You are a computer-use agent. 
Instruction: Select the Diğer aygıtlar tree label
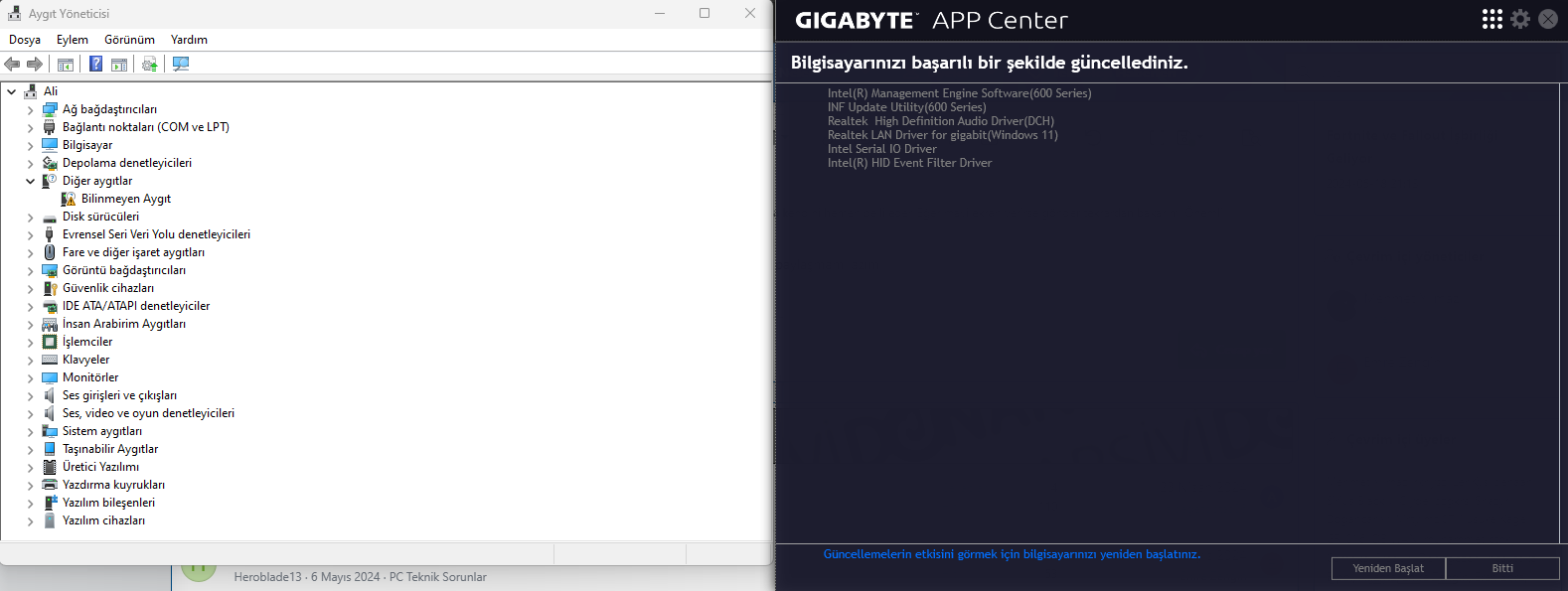pos(97,181)
